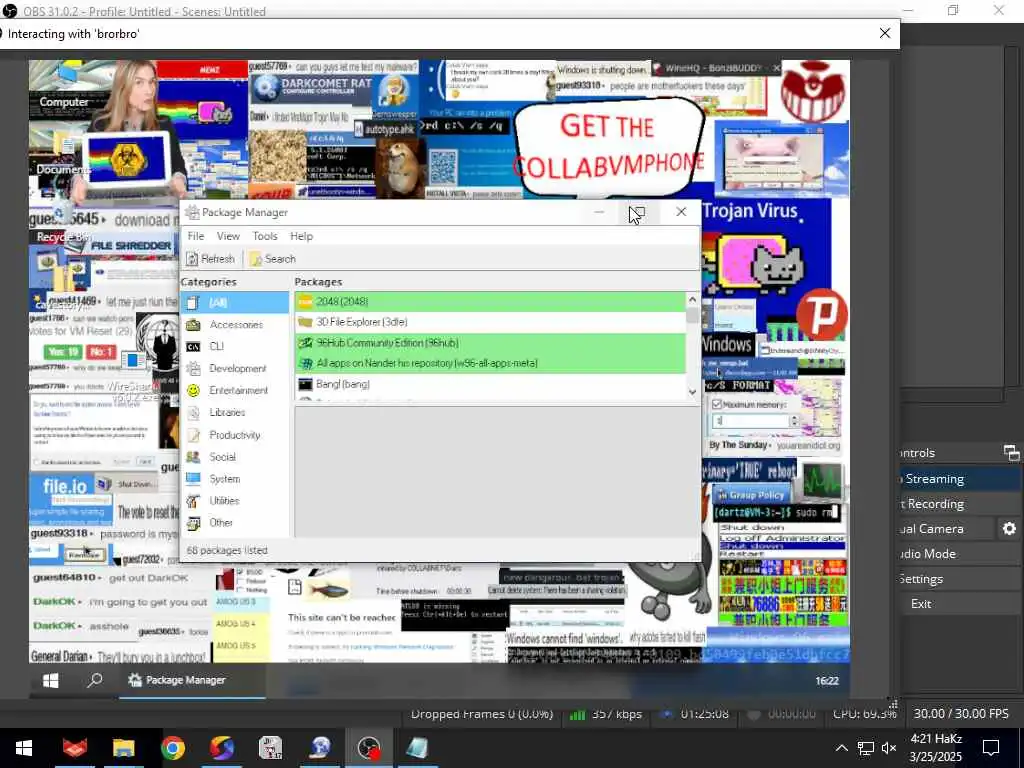Select the CLI category icon

pyautogui.click(x=193, y=347)
